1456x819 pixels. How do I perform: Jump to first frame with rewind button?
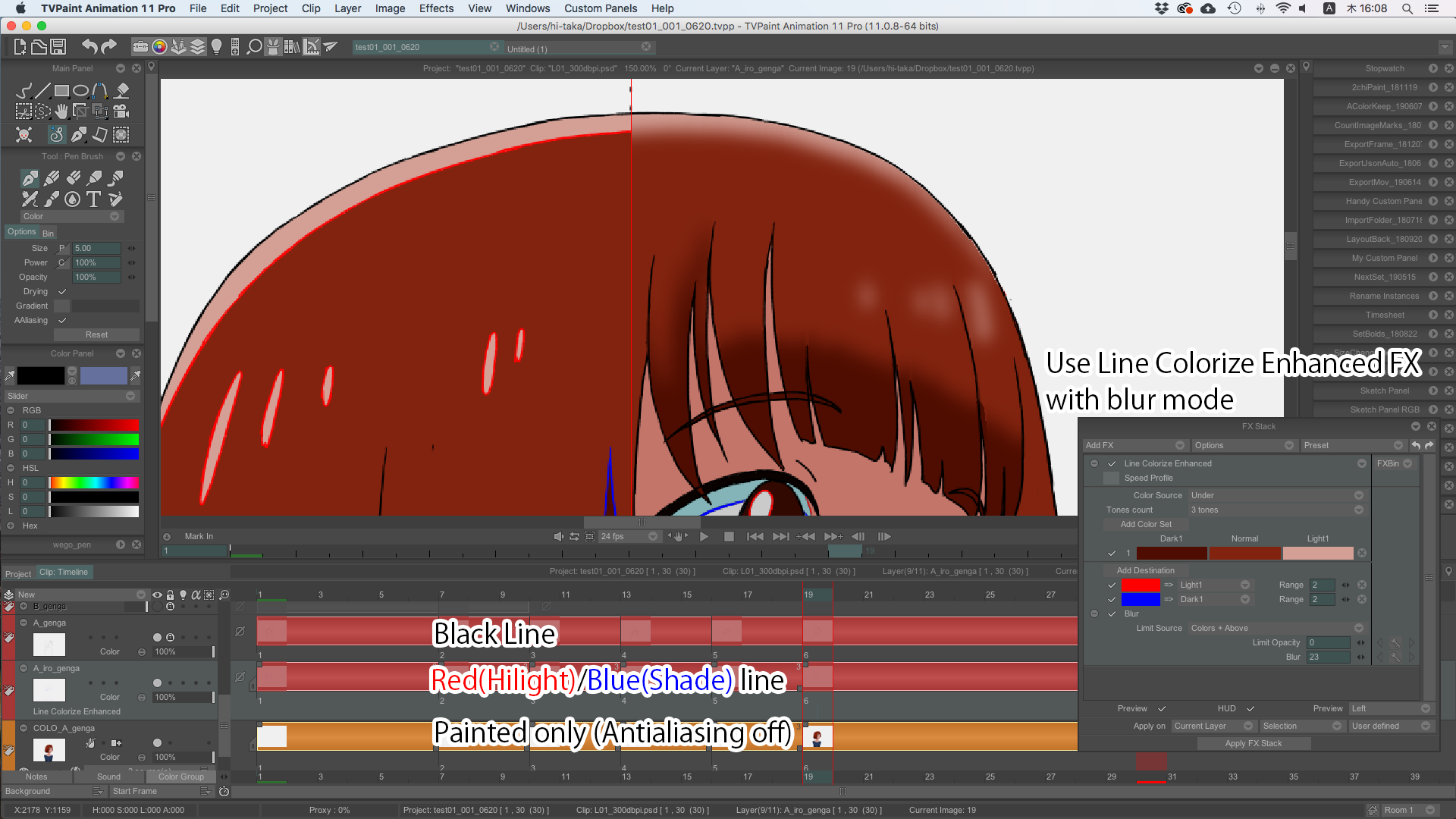755,536
